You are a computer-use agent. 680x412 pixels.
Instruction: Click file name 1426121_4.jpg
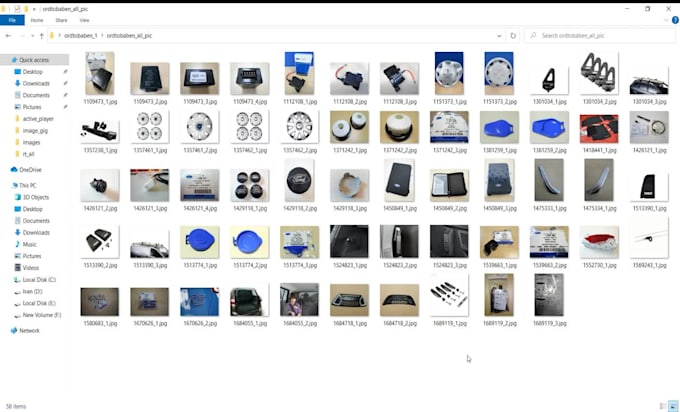pyautogui.click(x=199, y=209)
